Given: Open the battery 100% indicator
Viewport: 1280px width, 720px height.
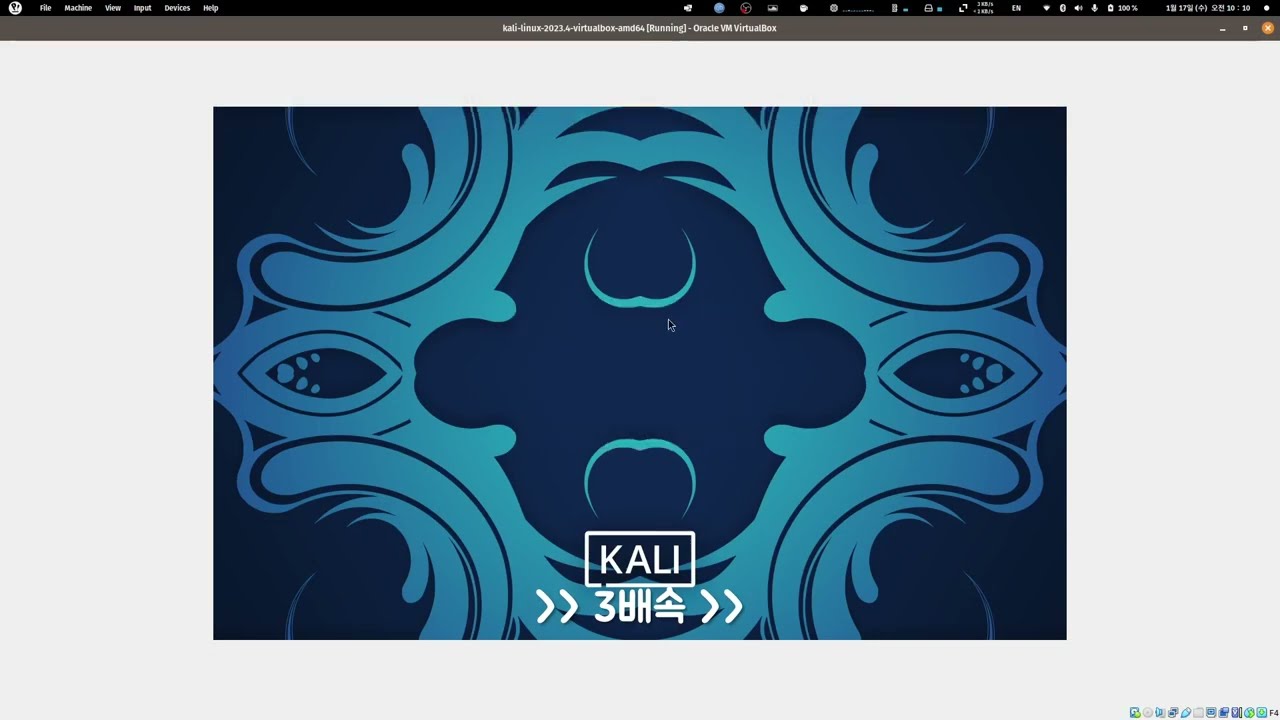Looking at the screenshot, I should click(1123, 8).
